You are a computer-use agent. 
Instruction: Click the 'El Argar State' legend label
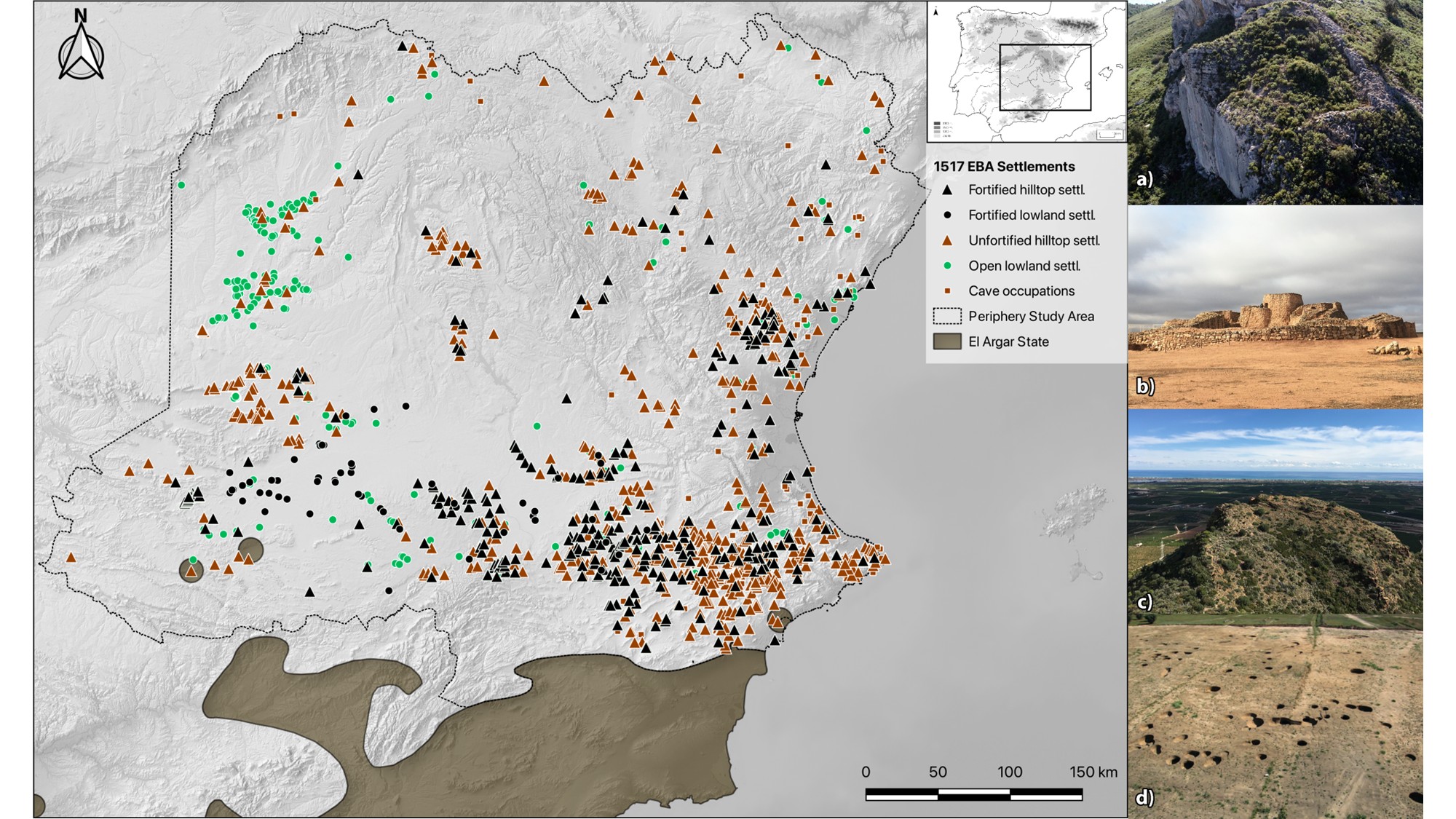click(1008, 341)
